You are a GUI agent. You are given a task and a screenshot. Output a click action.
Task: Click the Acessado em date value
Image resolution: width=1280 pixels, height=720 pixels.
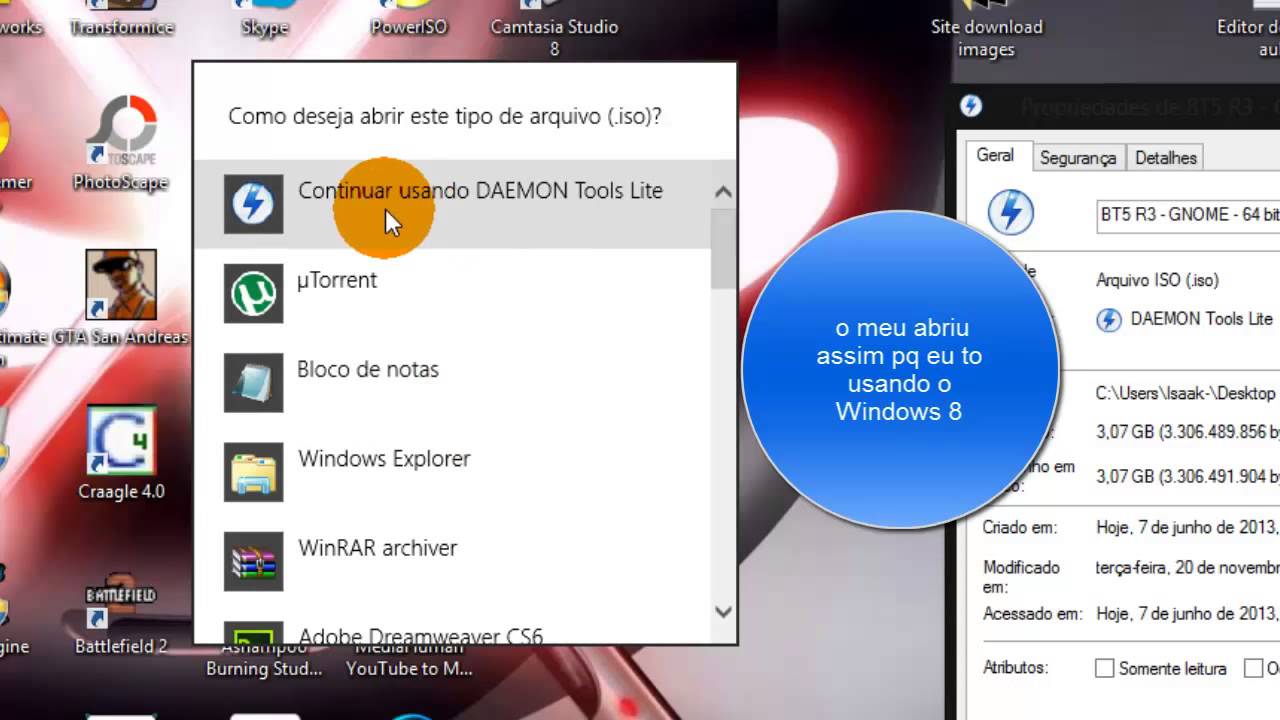click(1188, 614)
